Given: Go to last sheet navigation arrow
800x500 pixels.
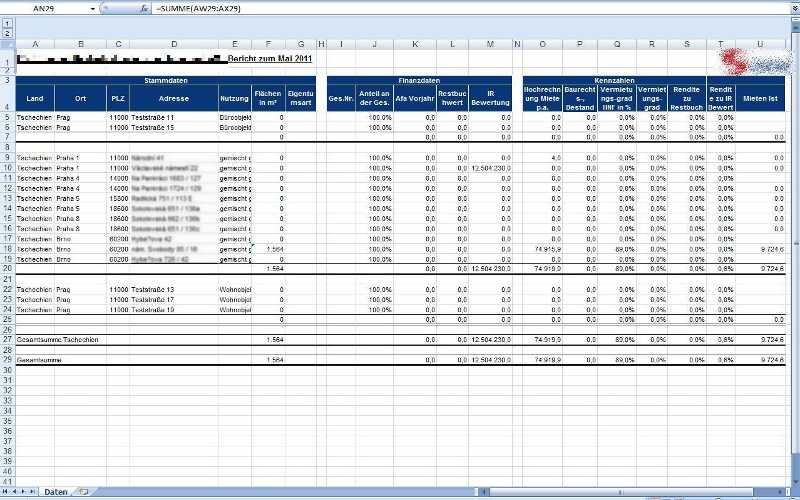Looking at the screenshot, I should point(32,491).
